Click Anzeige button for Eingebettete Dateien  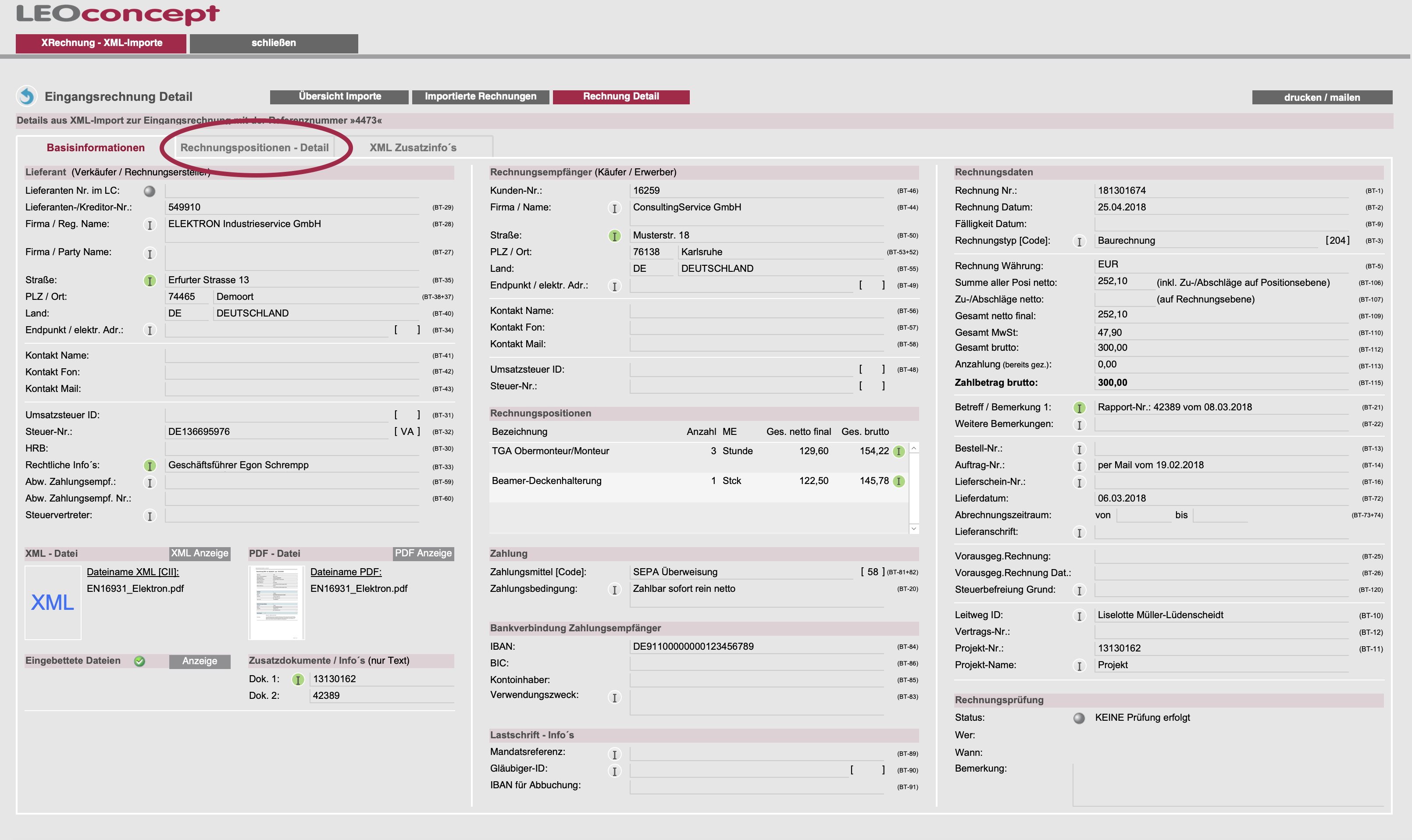coord(200,661)
